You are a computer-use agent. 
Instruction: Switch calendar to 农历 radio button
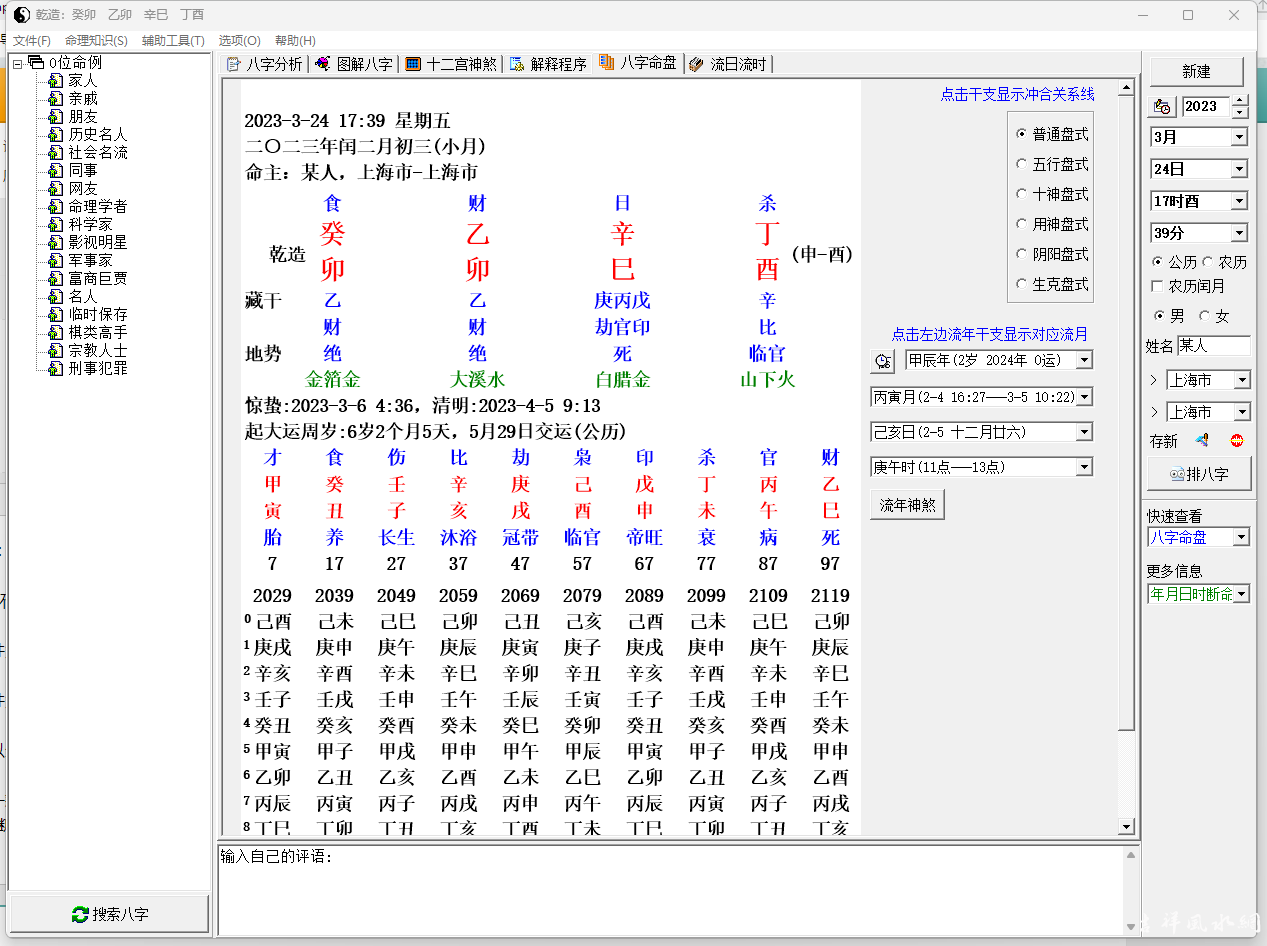(x=1207, y=262)
